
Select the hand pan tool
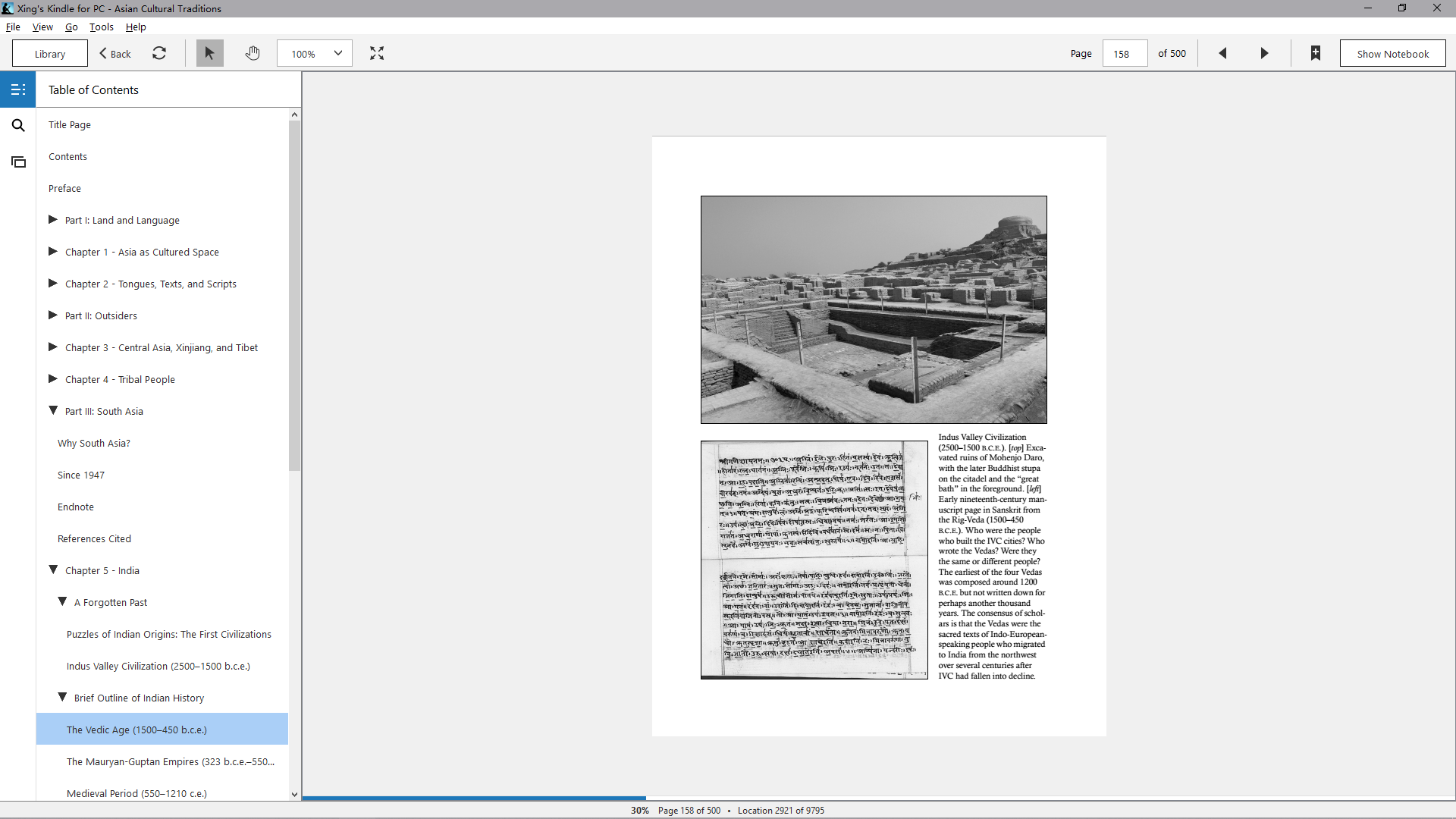click(x=253, y=53)
